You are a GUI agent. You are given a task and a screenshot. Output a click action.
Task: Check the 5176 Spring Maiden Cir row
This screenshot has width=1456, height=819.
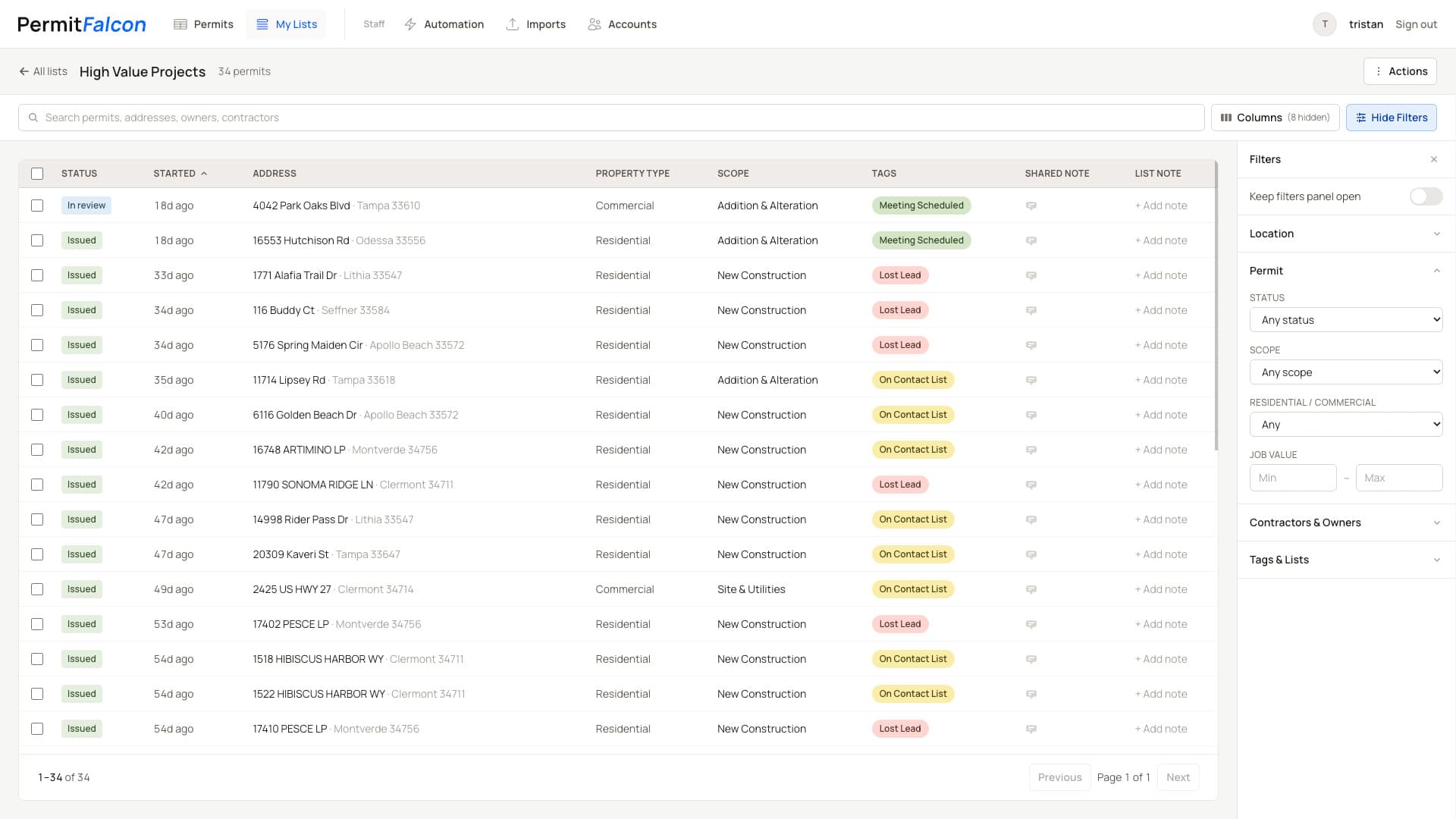[x=37, y=345]
